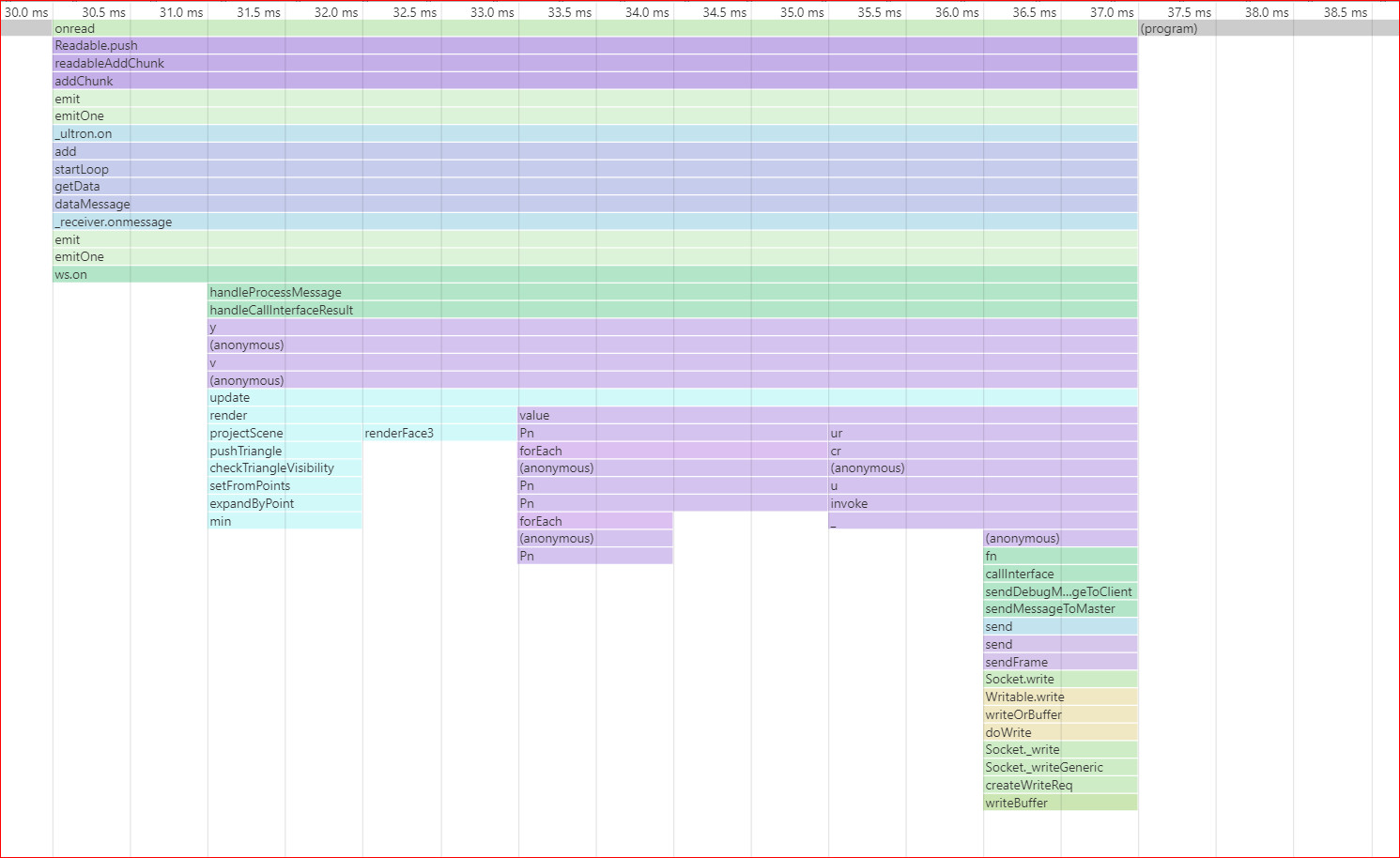1400x858 pixels.
Task: Select the _ultron.on frame
Action: pyautogui.click(x=595, y=133)
